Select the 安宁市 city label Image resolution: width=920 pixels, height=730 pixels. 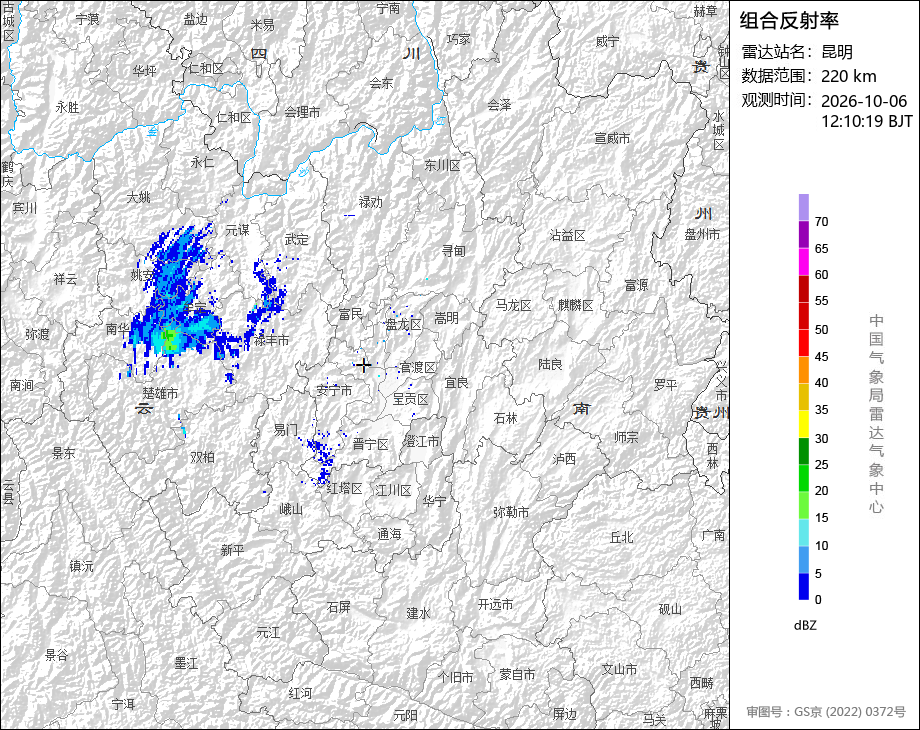pos(334,390)
